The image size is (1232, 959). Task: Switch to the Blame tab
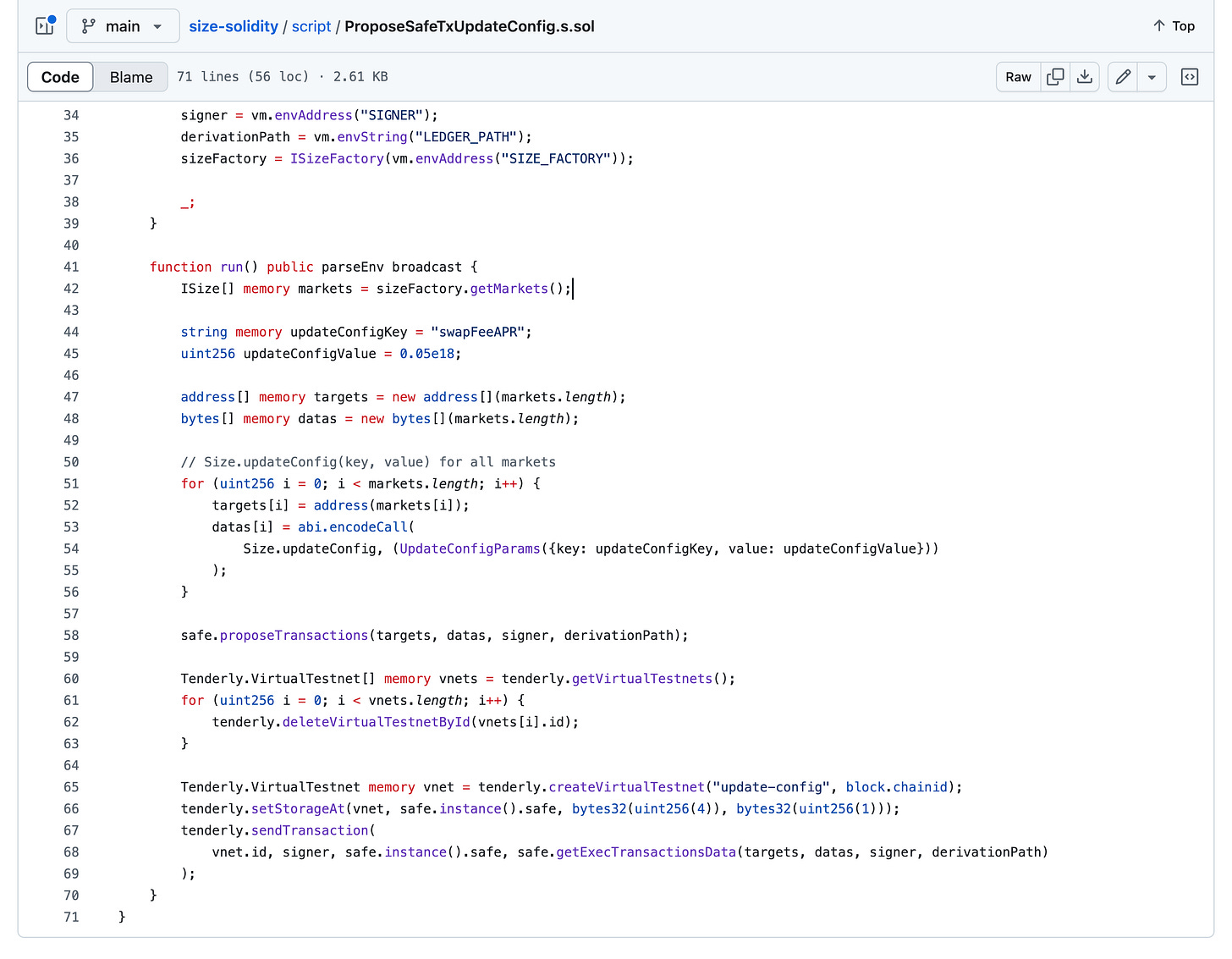click(x=131, y=77)
